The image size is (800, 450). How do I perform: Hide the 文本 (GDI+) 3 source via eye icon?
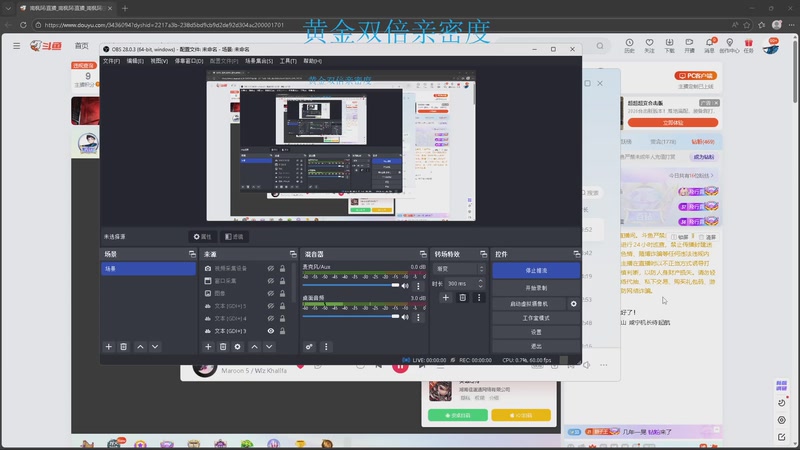coord(271,331)
